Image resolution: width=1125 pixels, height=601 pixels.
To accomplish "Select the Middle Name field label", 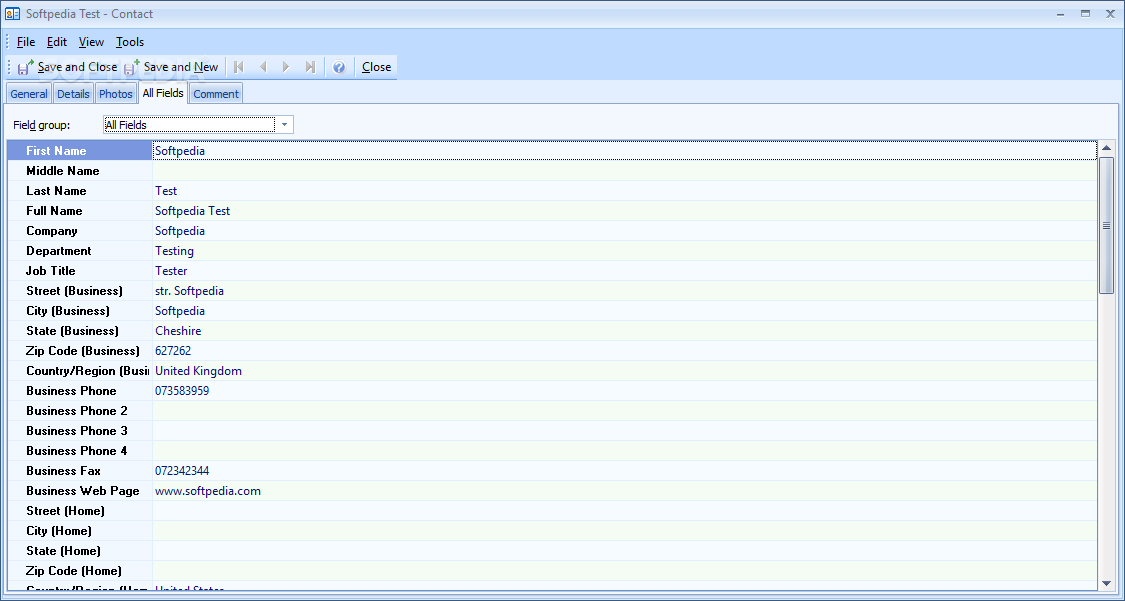I will pyautogui.click(x=80, y=171).
